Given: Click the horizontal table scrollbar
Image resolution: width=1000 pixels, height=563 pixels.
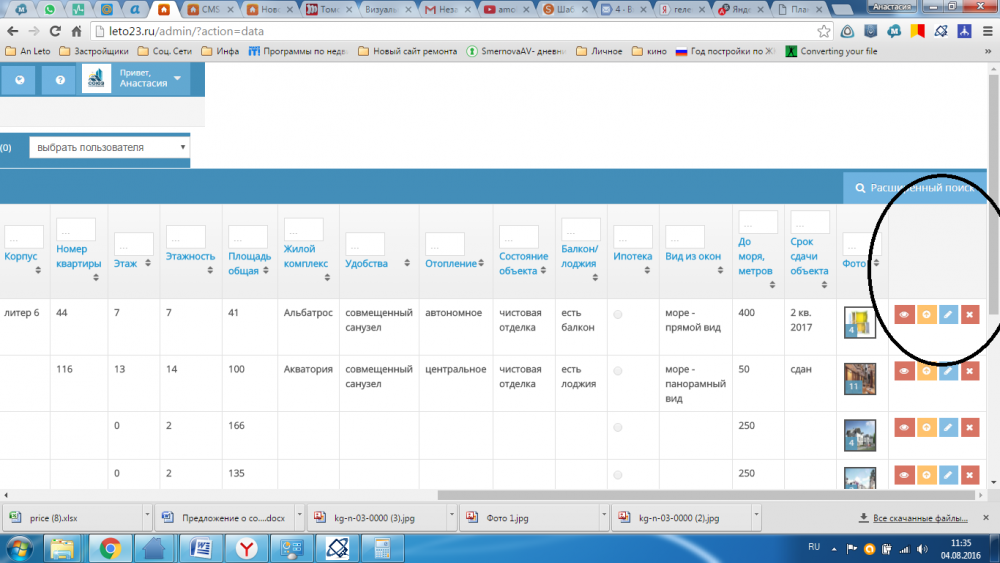Looking at the screenshot, I should click(x=706, y=495).
